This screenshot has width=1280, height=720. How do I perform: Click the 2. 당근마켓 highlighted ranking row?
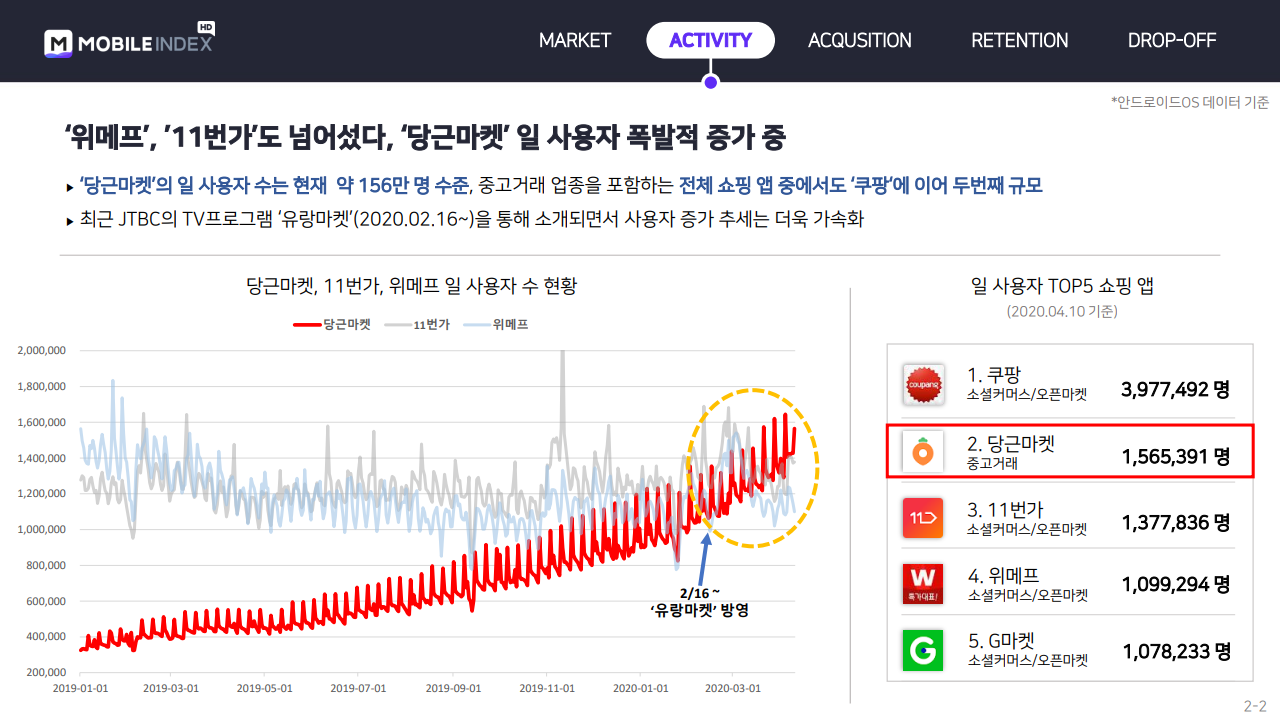pos(1070,451)
